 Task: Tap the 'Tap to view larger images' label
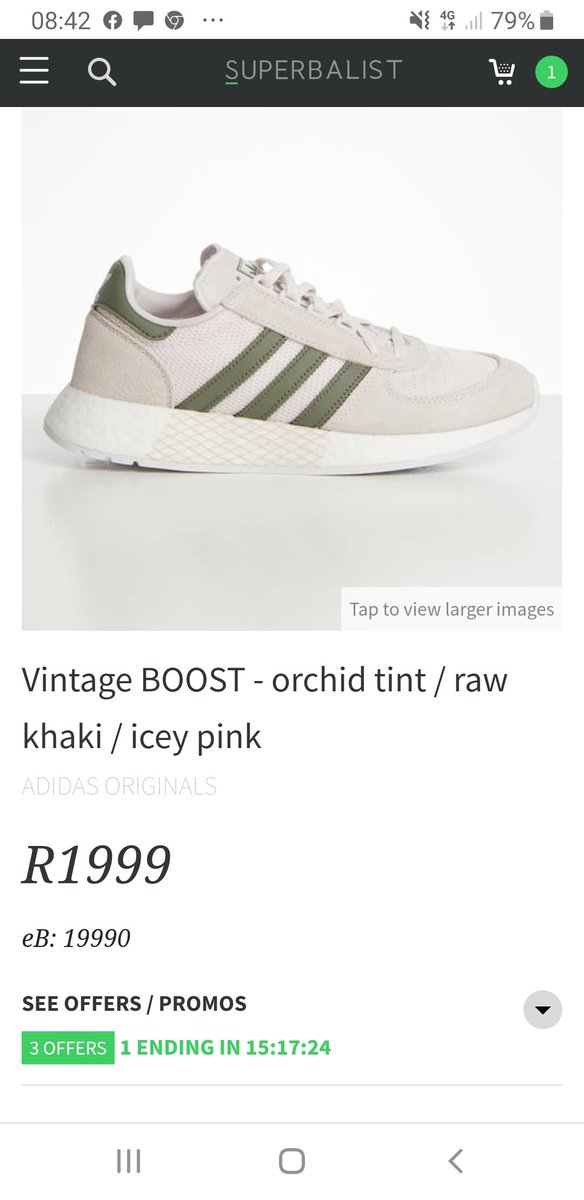tap(451, 609)
